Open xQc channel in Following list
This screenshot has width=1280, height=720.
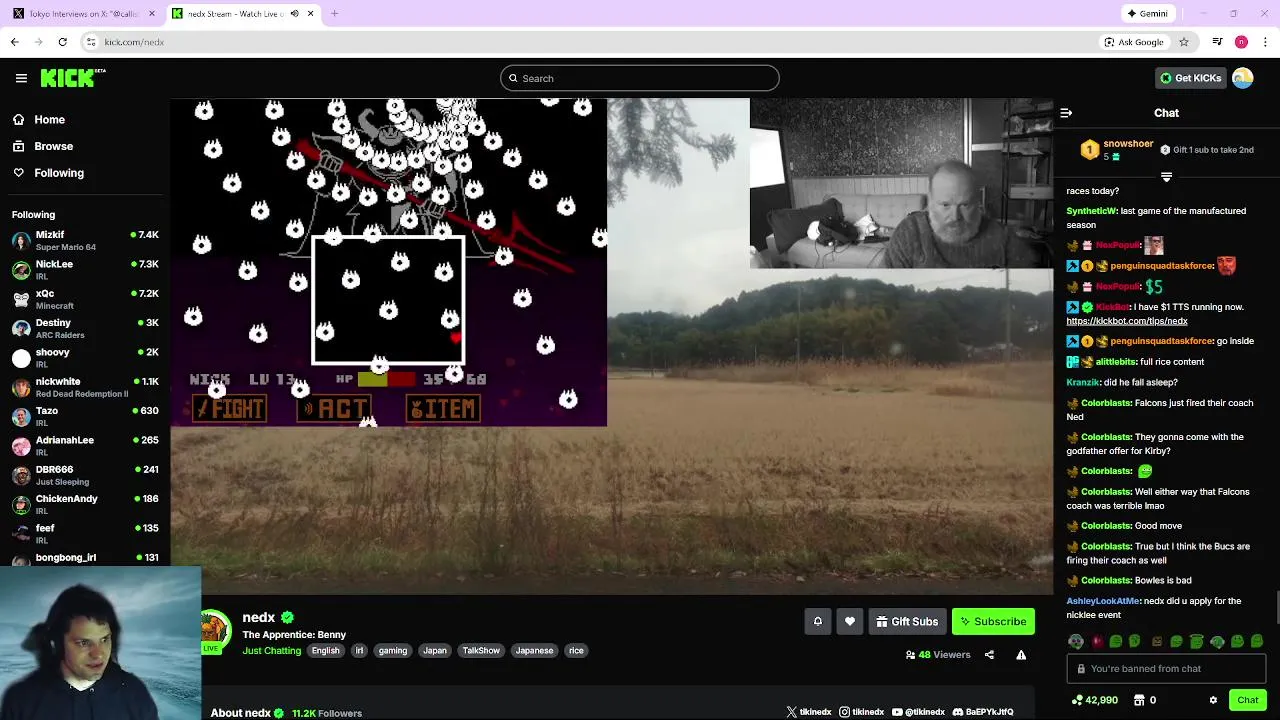pyautogui.click(x=85, y=299)
